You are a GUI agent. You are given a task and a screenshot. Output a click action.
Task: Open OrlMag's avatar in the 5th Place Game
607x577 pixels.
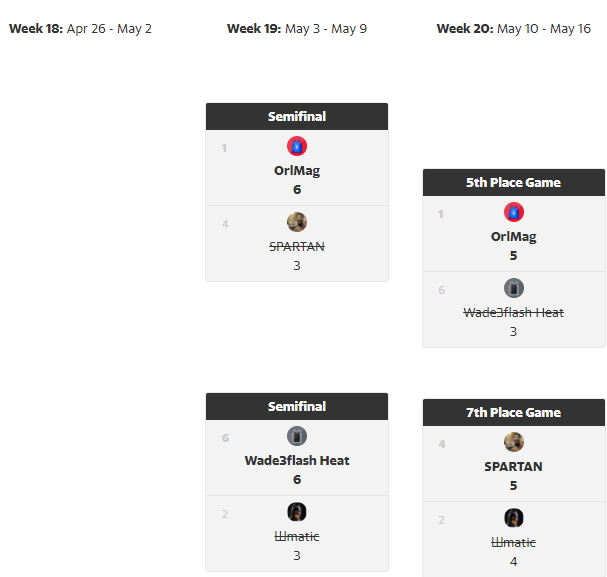pos(514,212)
